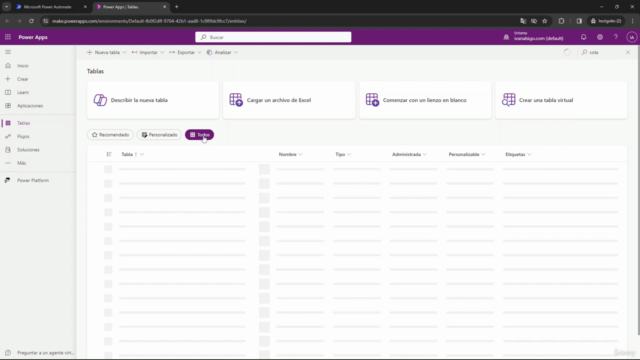Screen dimensions: 640x360
Task: Click the tracking protection eye icon
Action: coord(534,21)
